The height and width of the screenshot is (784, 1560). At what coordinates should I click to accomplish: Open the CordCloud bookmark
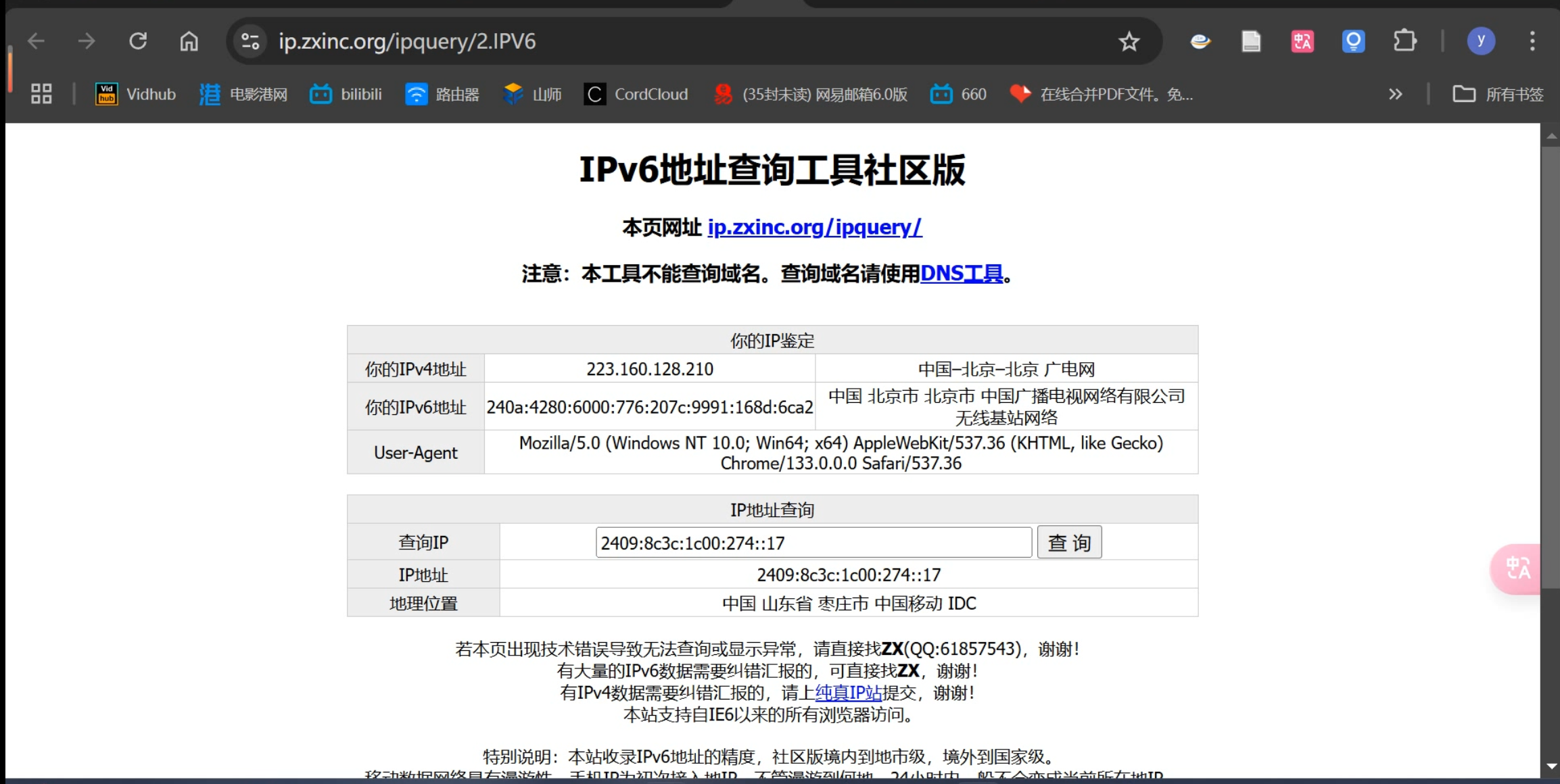click(636, 94)
